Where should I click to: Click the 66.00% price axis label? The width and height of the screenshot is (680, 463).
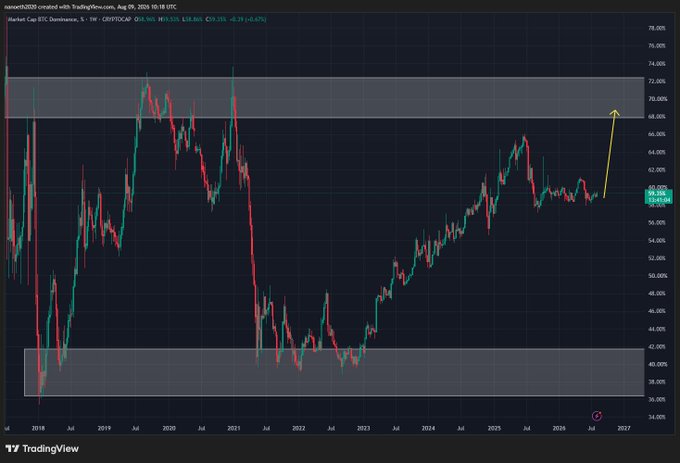[x=657, y=134]
